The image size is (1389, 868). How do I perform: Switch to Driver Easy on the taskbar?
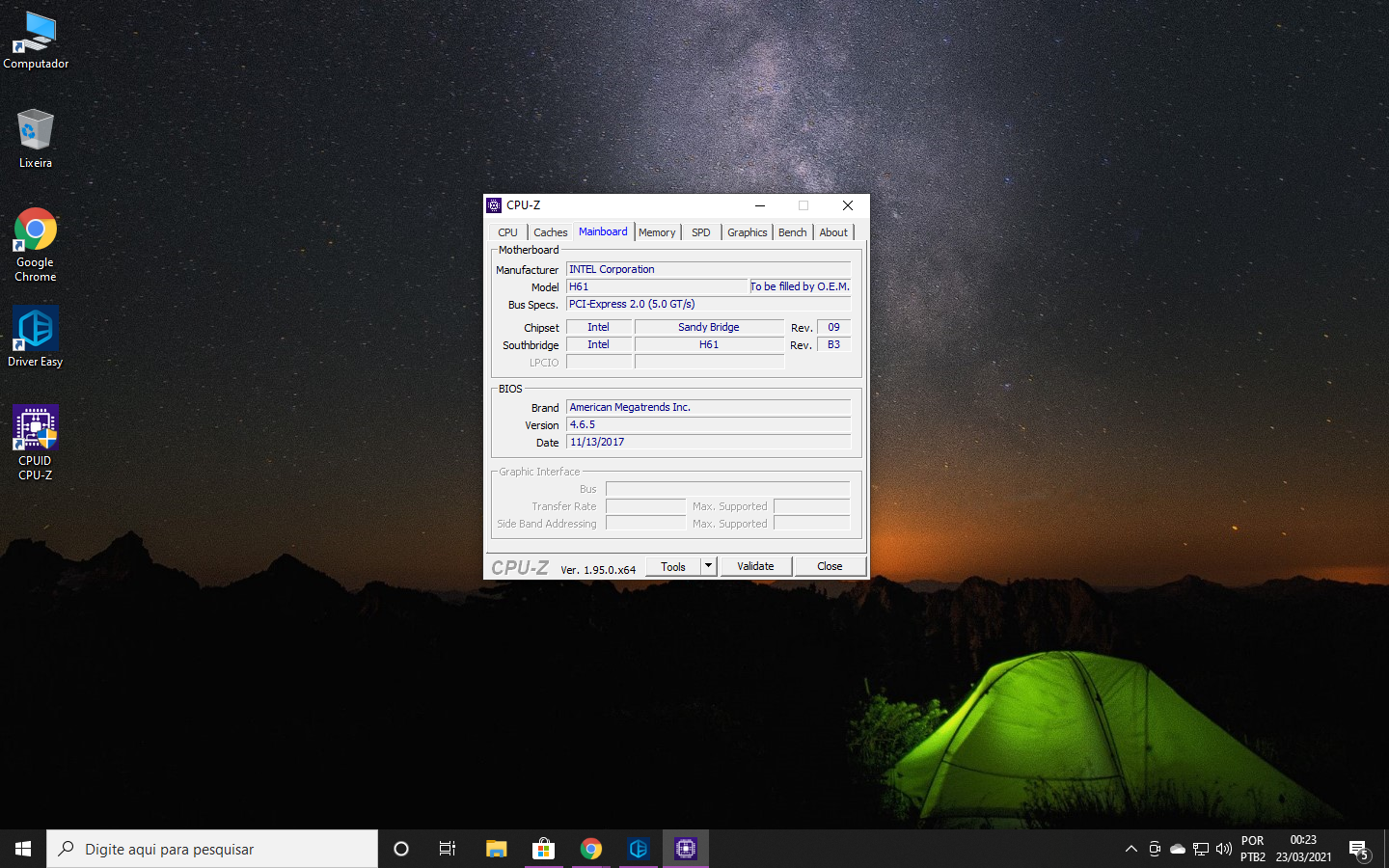[x=639, y=849]
